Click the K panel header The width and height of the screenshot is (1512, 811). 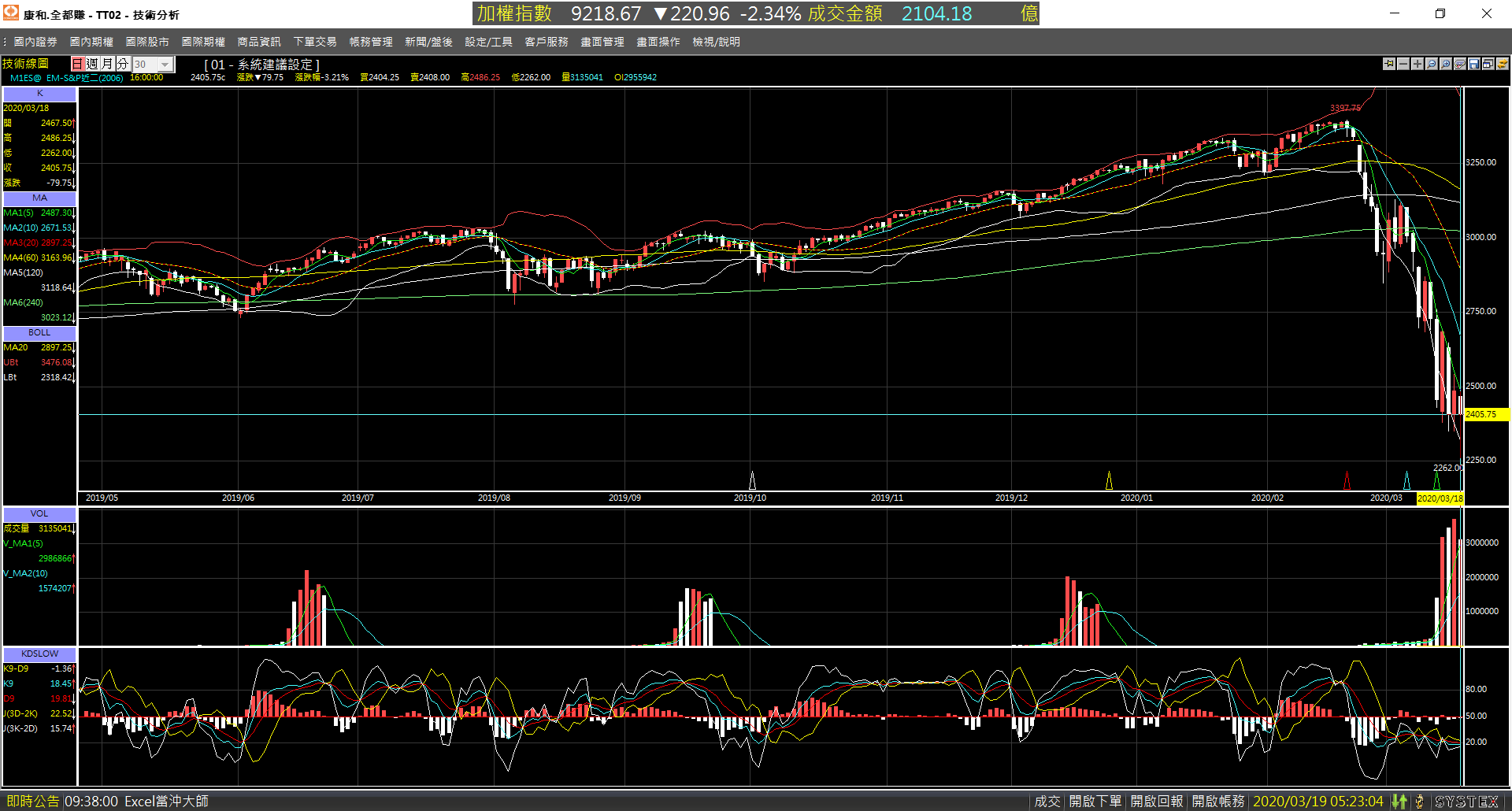click(x=39, y=94)
